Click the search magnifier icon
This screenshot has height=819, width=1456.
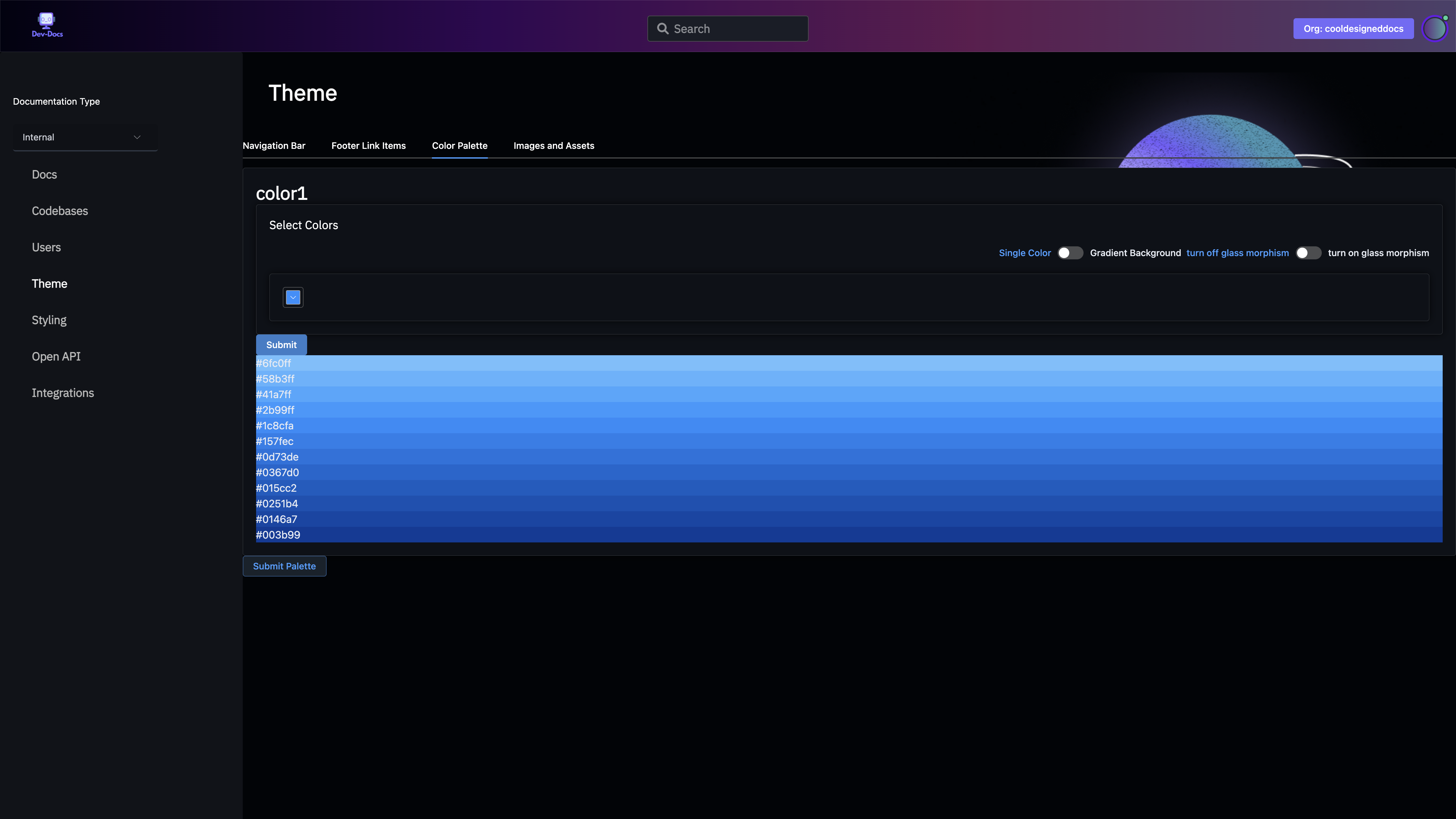[x=663, y=28]
